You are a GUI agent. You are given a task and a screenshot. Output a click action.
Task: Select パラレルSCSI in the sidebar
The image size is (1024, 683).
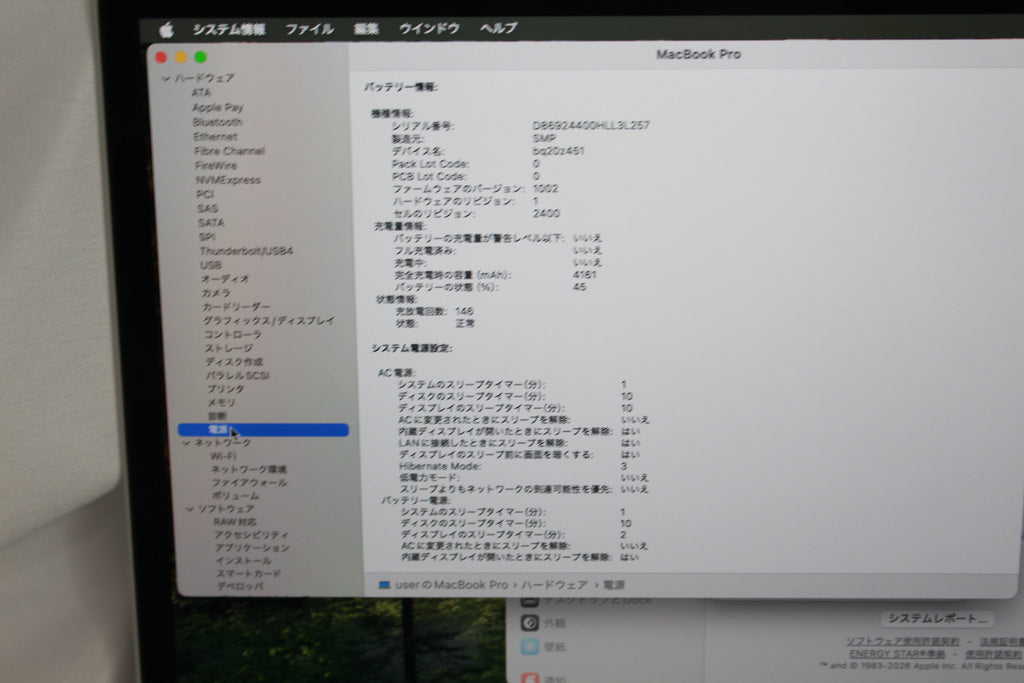[x=237, y=375]
